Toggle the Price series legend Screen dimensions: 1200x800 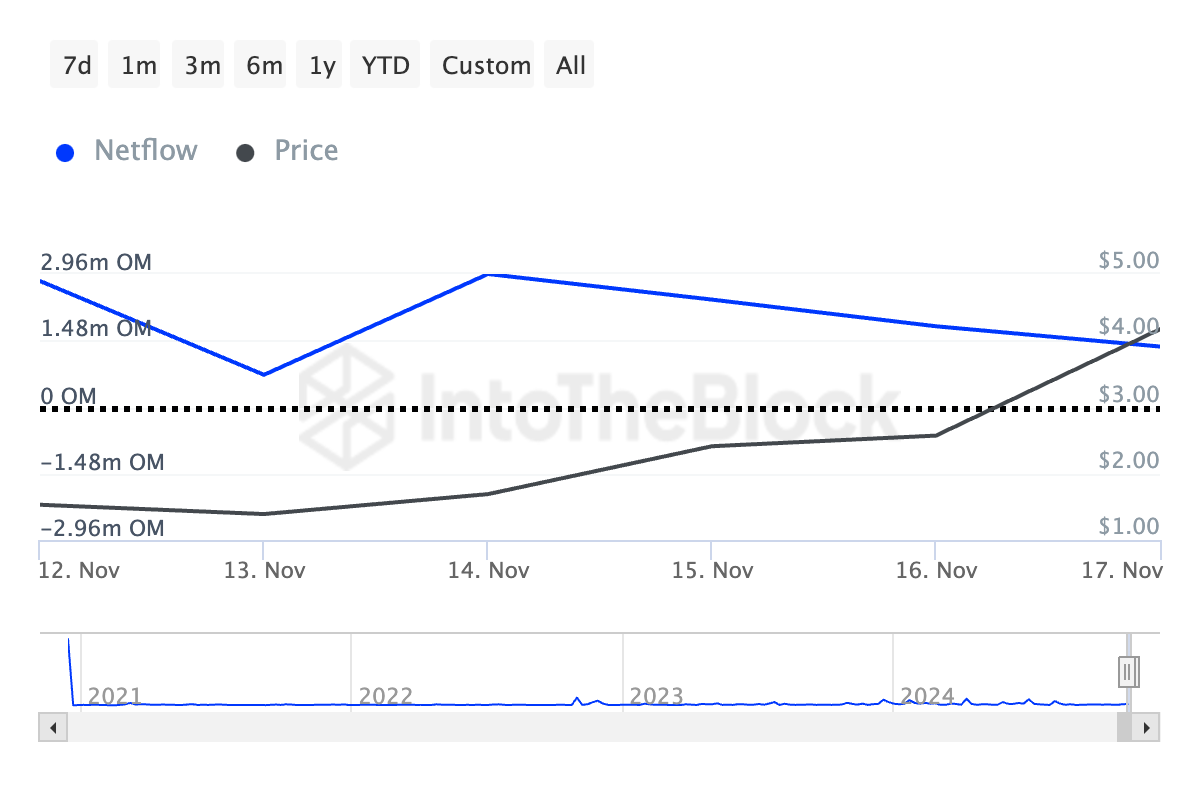click(306, 151)
